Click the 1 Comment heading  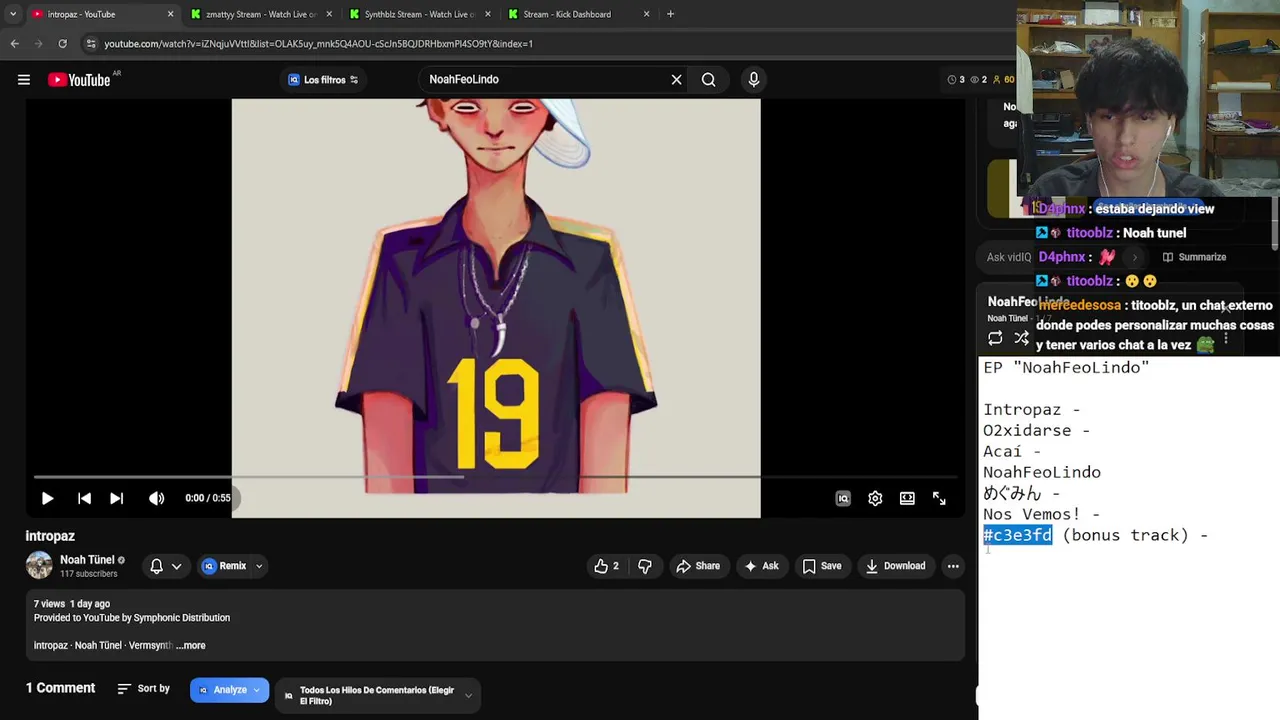click(60, 688)
